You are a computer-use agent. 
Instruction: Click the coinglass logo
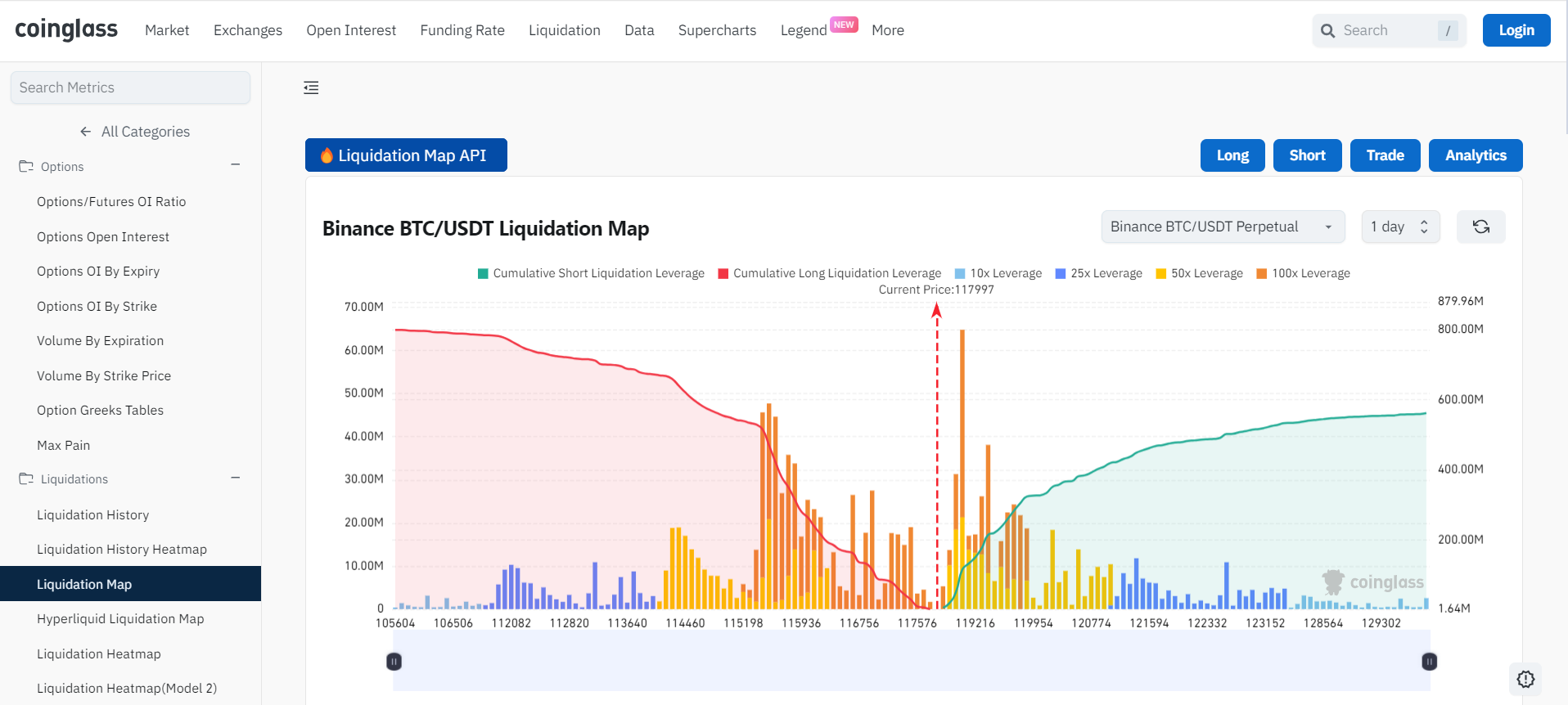click(x=66, y=29)
